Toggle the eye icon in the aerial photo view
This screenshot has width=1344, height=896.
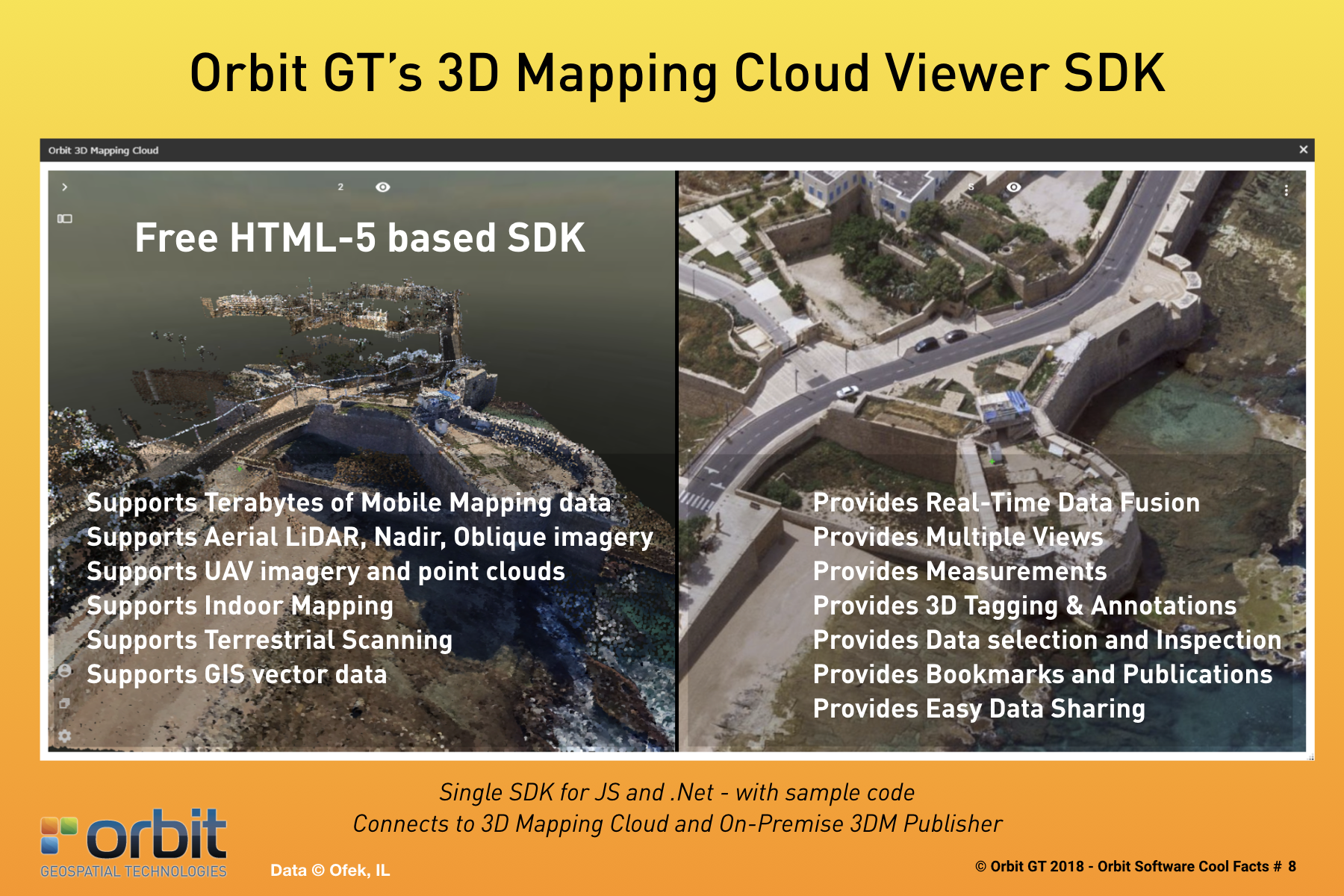point(1013,187)
